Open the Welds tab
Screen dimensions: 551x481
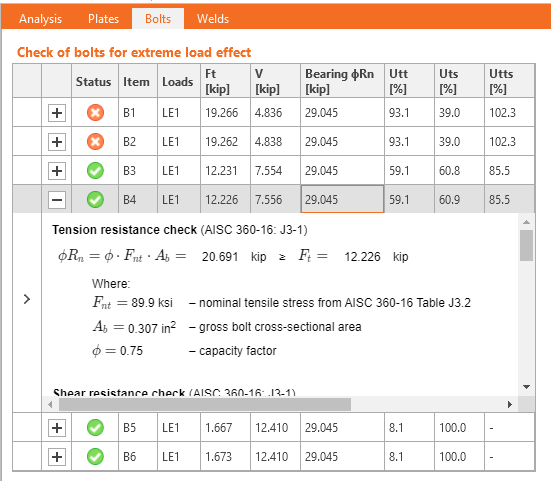[213, 19]
